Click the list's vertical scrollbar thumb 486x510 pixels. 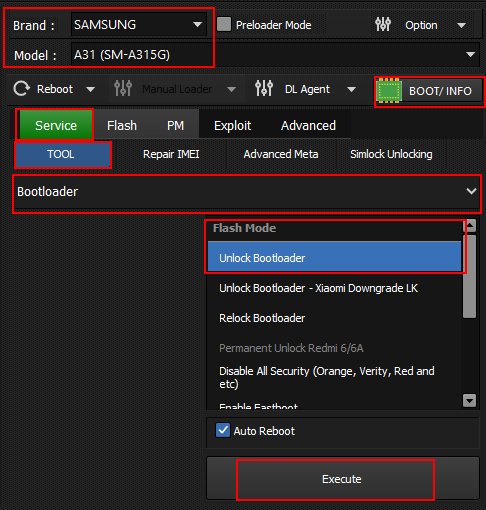470,276
